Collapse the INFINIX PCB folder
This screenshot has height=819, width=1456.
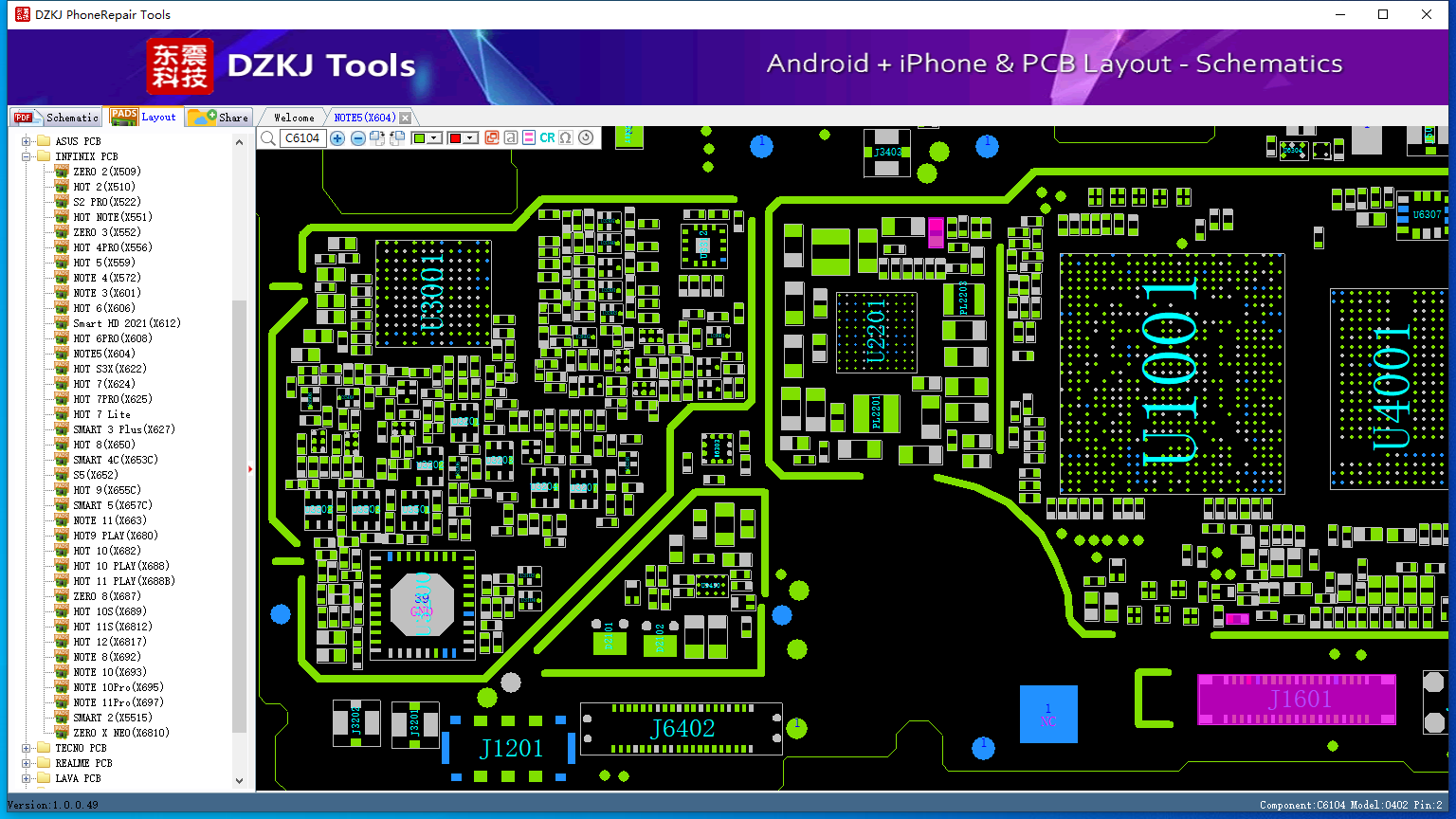tap(27, 156)
